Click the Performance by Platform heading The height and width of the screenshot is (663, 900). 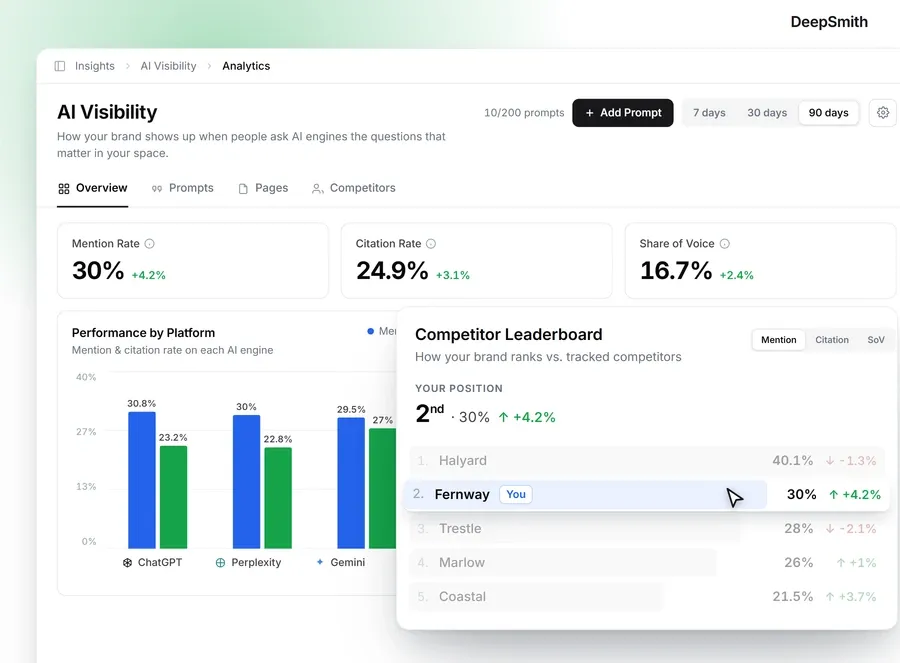pyautogui.click(x=143, y=333)
